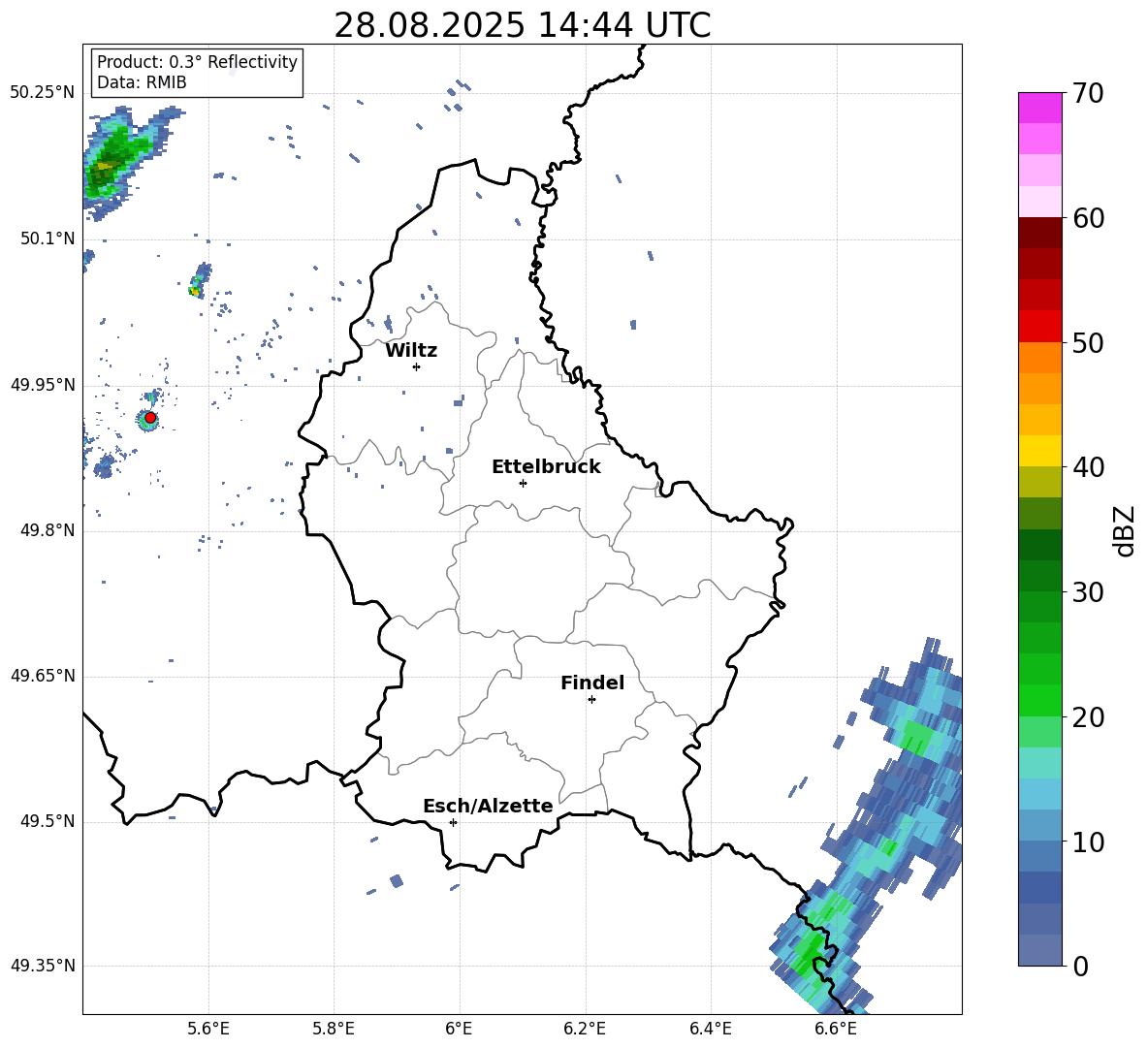
Task: Click the 70 tick on colorbar
Action: coord(1088,94)
